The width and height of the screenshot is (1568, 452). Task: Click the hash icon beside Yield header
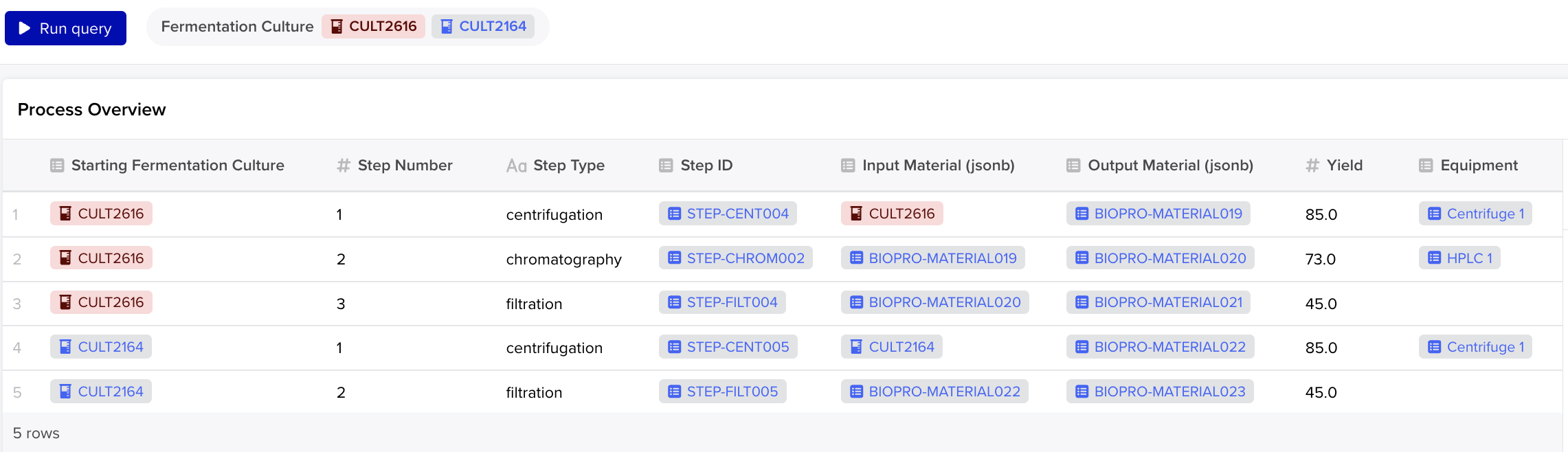coord(1312,166)
